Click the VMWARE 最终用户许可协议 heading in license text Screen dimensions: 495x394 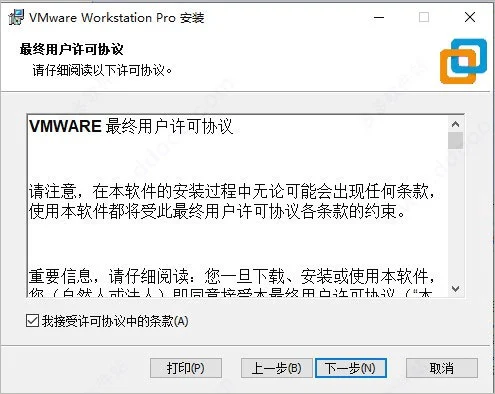[x=131, y=126]
